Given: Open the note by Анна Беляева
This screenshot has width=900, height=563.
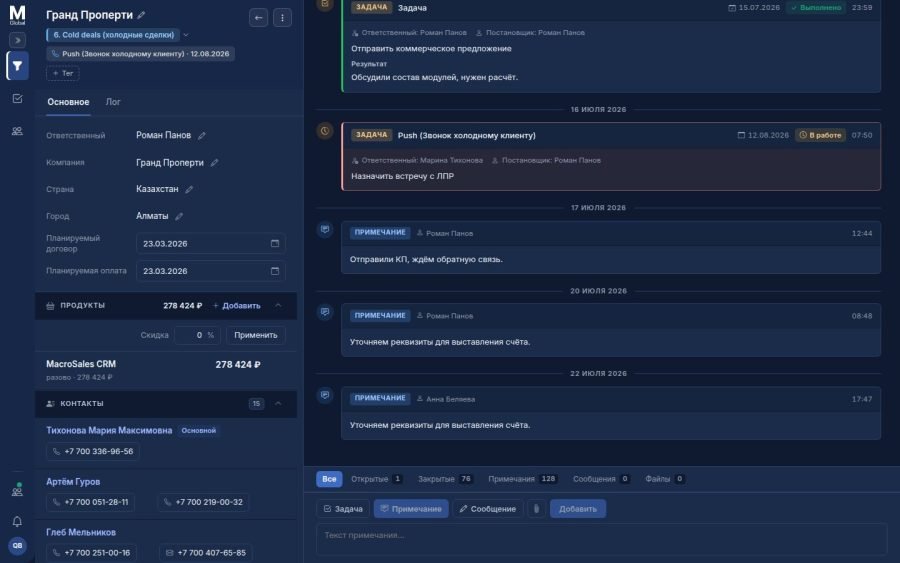Looking at the screenshot, I should point(611,413).
